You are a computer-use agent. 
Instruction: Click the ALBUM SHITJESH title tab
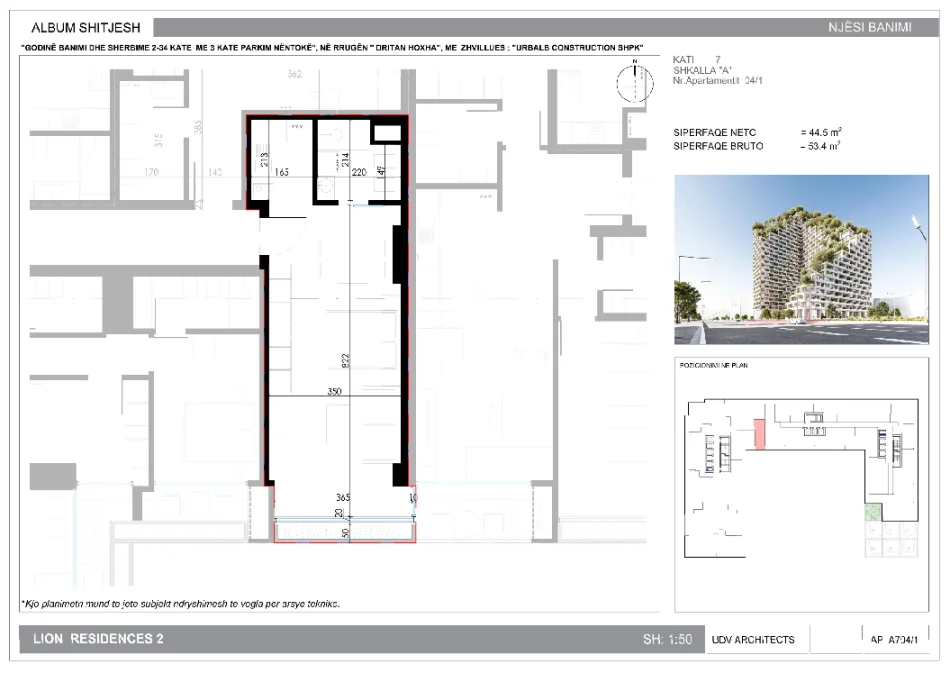point(87,27)
